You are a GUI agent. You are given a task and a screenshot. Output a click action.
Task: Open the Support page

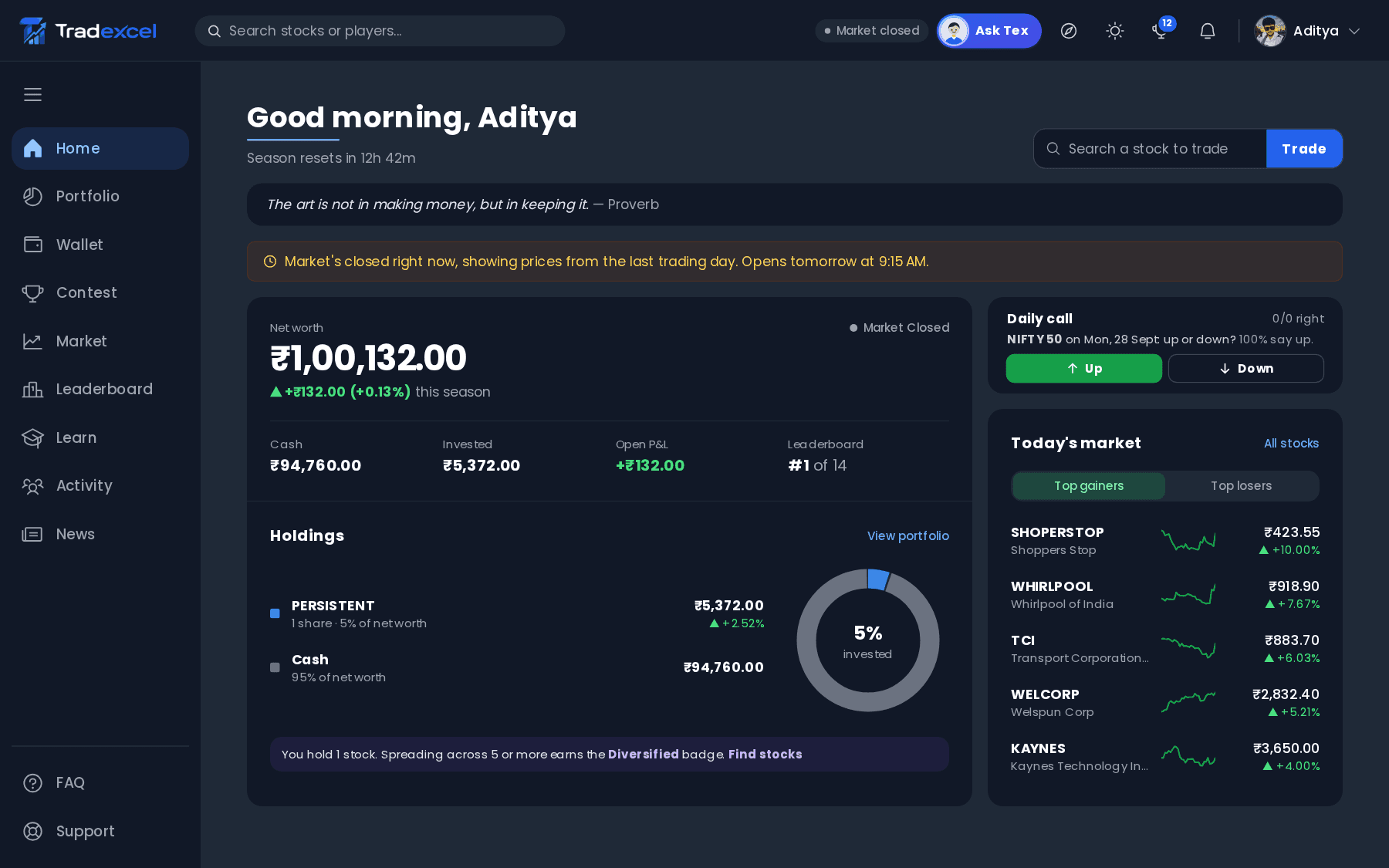tap(100, 831)
